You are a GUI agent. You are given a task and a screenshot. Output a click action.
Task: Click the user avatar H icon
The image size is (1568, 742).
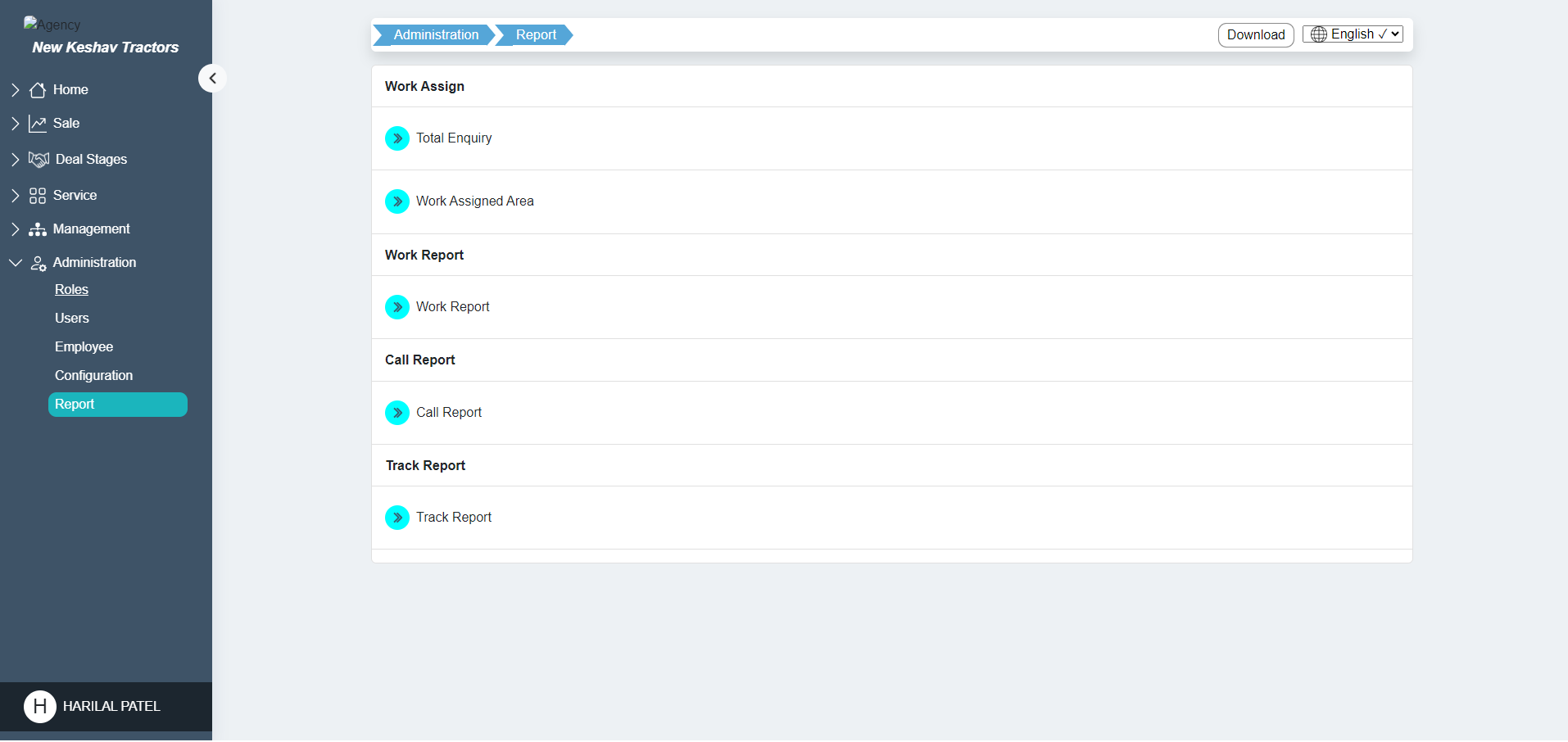click(39, 707)
